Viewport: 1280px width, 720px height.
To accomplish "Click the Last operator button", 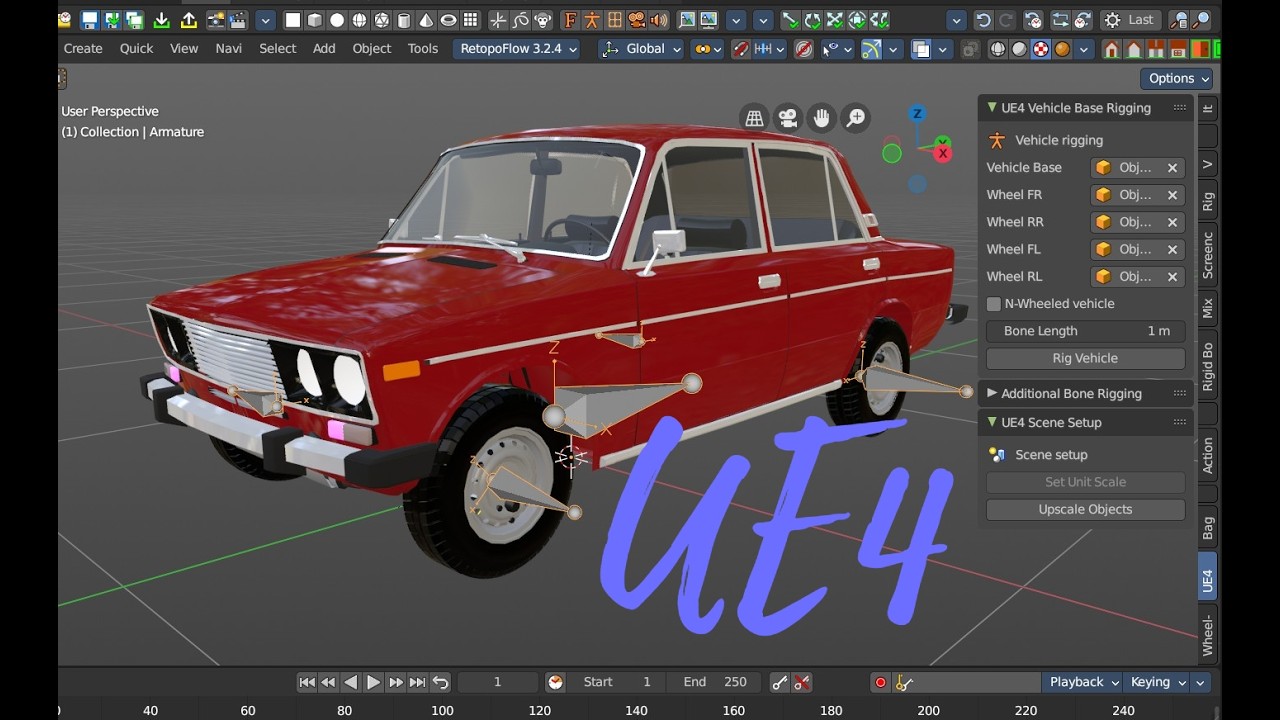I will 1130,20.
